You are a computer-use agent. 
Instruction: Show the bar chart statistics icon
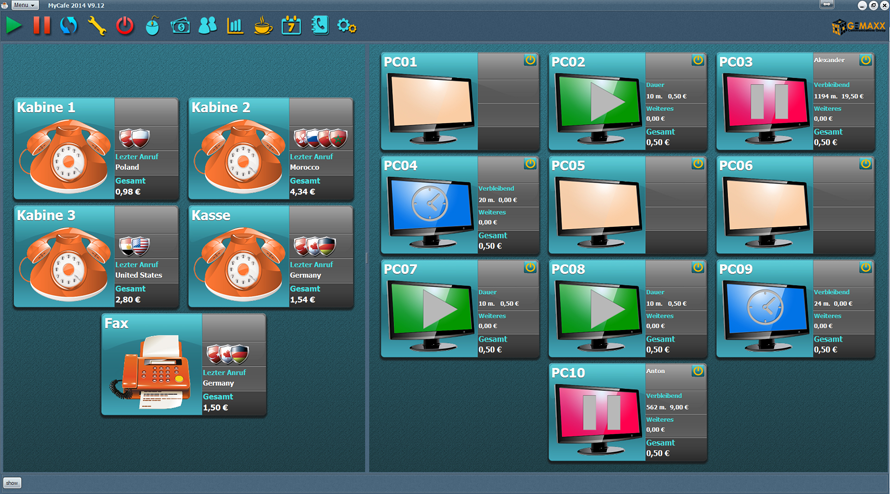(235, 26)
